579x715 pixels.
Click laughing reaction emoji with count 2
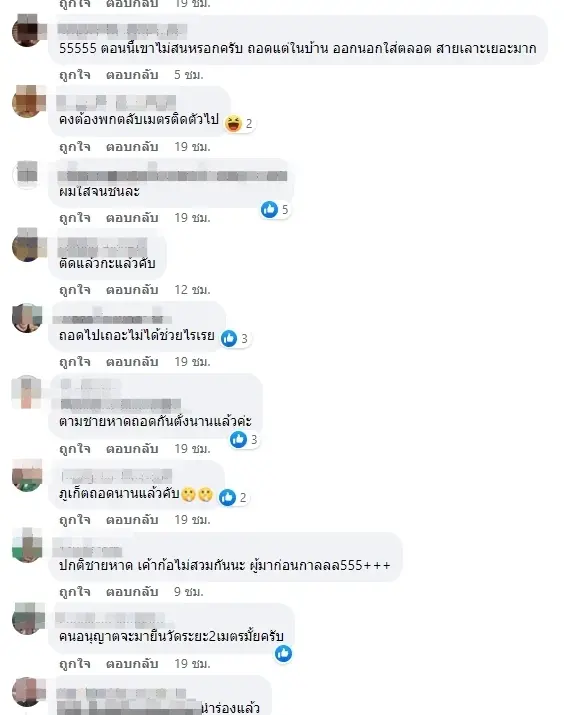(233, 123)
